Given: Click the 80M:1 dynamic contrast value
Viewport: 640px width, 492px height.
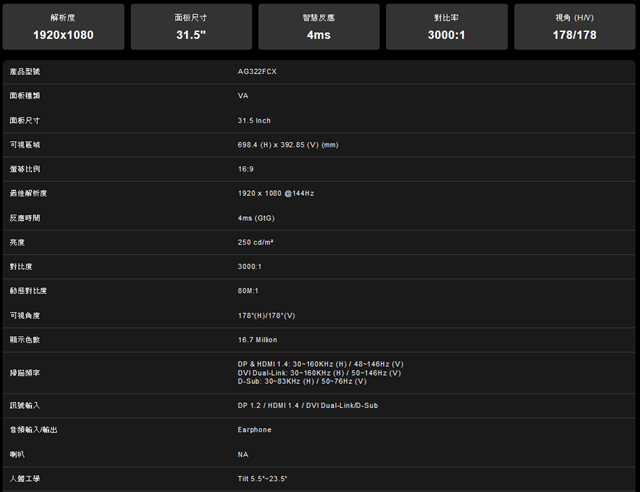Looking at the screenshot, I should 250,291.
